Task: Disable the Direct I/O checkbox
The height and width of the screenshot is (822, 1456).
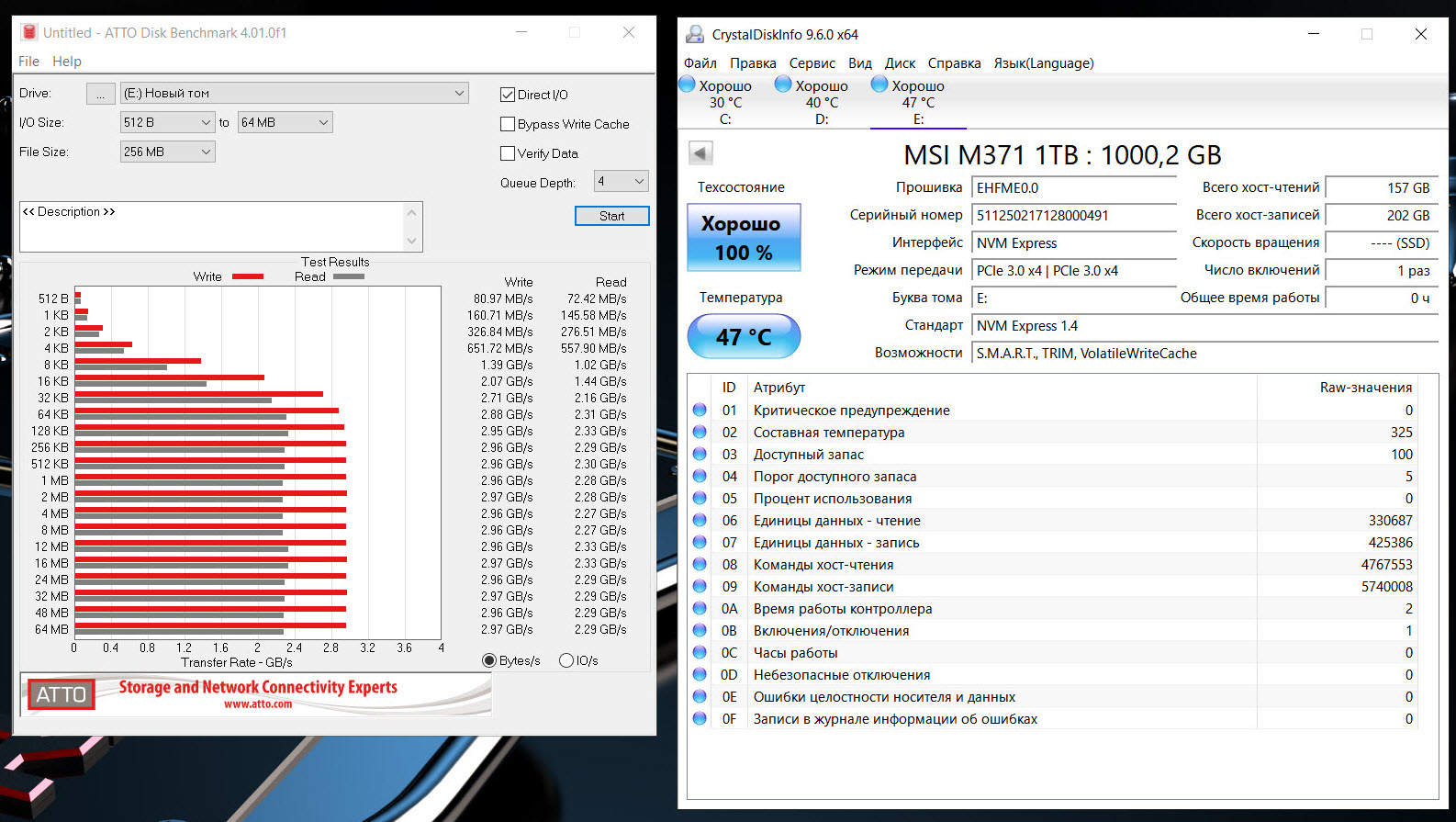Action: pos(508,95)
